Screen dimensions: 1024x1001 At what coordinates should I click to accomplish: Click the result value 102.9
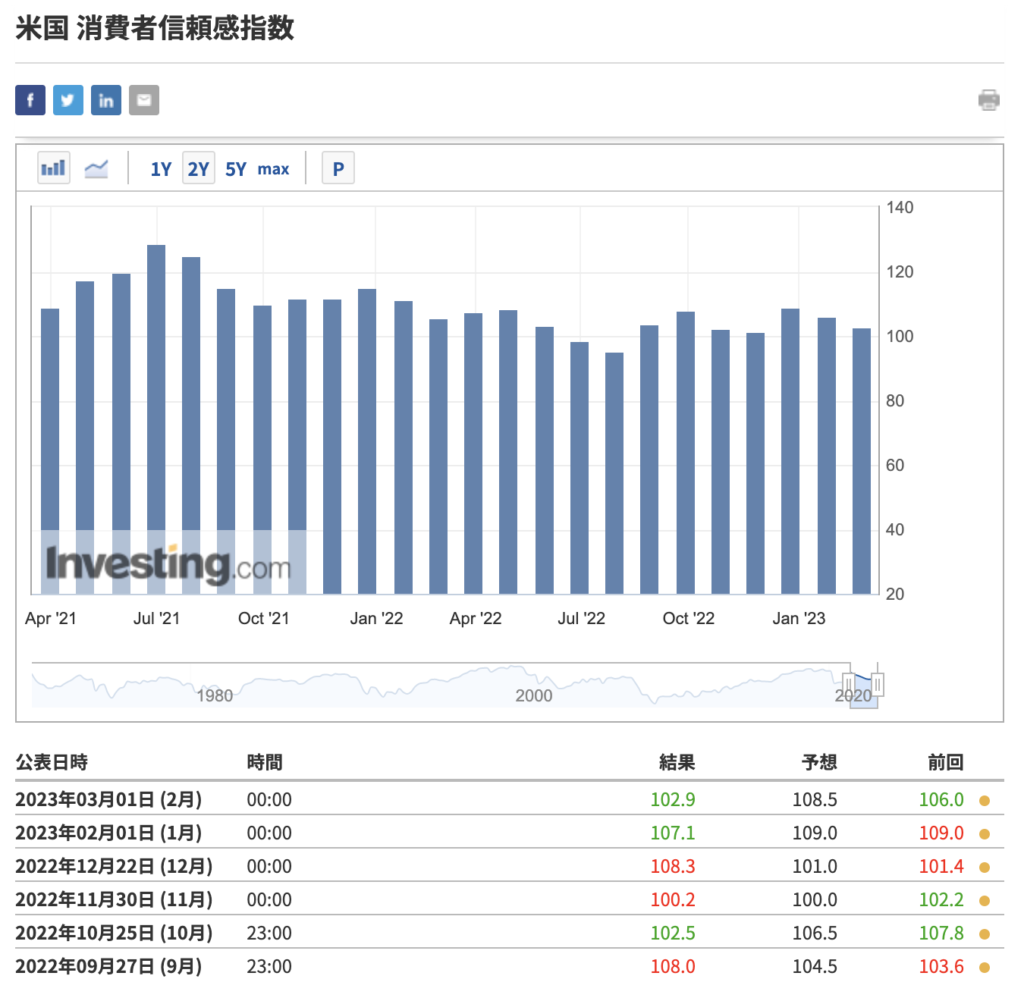(x=673, y=799)
